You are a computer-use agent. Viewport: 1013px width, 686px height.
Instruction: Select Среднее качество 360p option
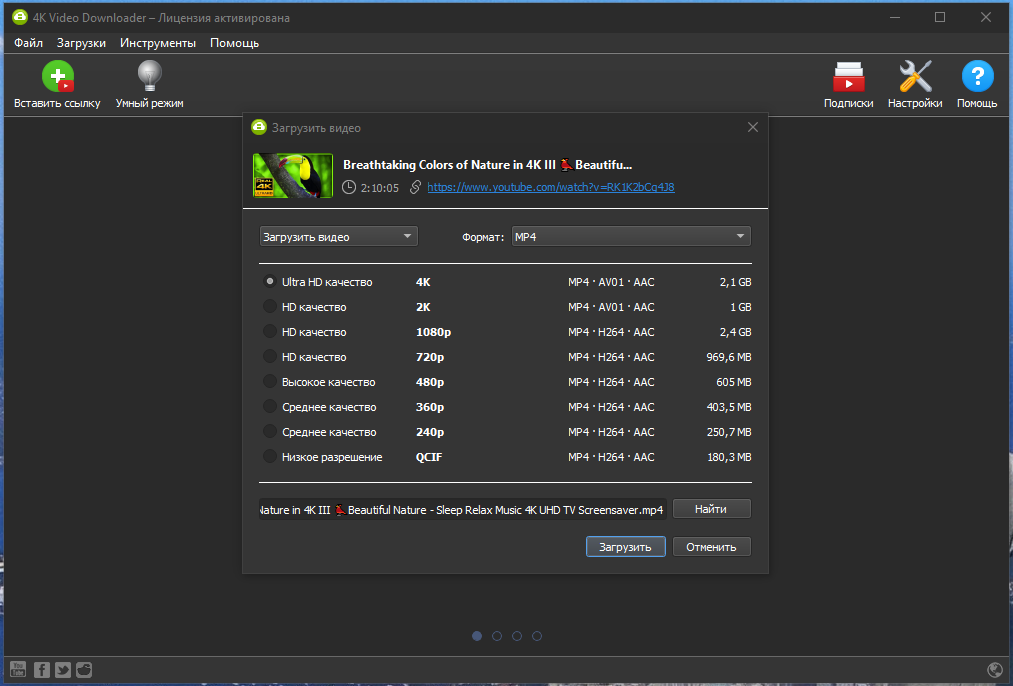(270, 406)
